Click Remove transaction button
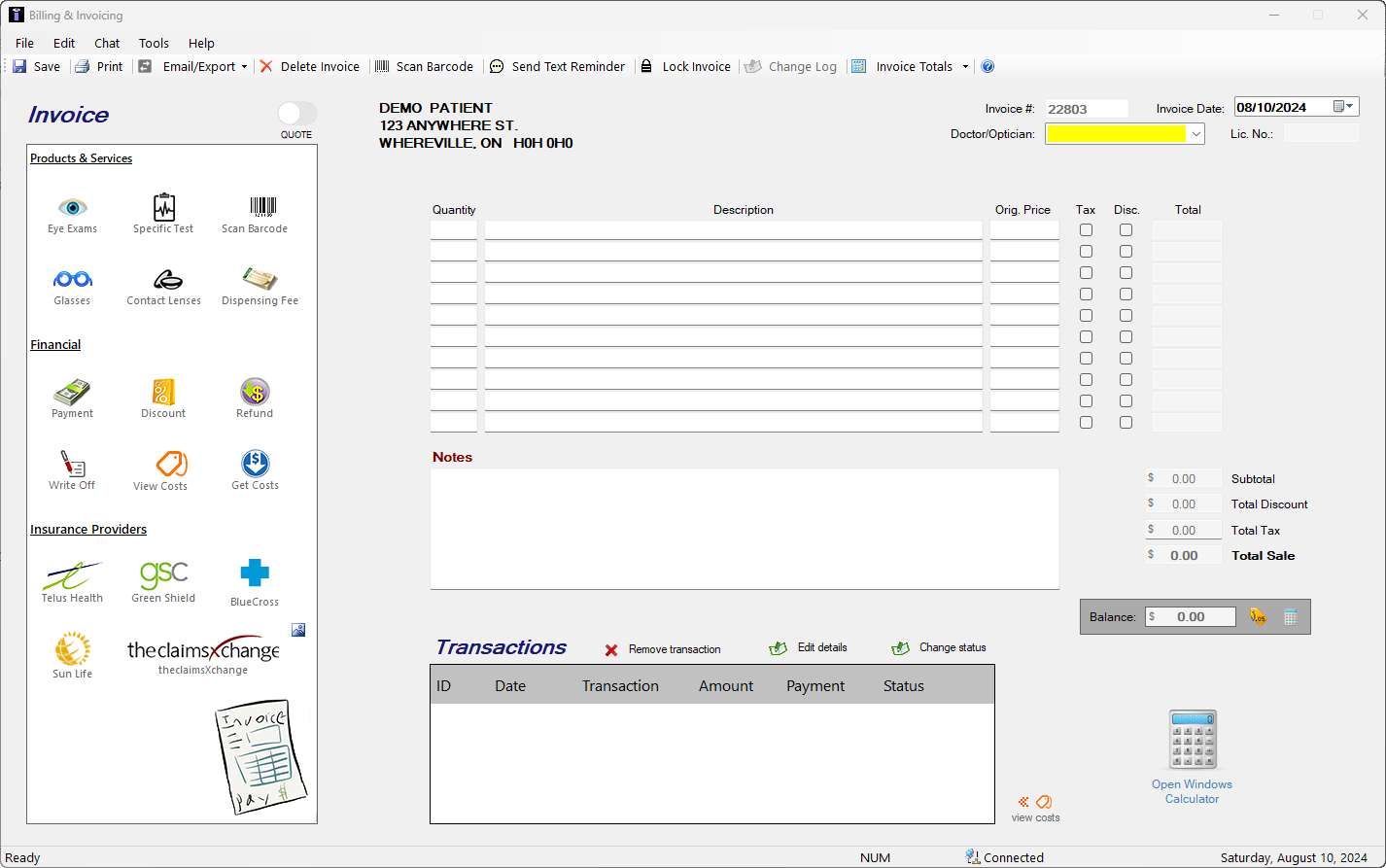The height and width of the screenshot is (868, 1386). [663, 649]
